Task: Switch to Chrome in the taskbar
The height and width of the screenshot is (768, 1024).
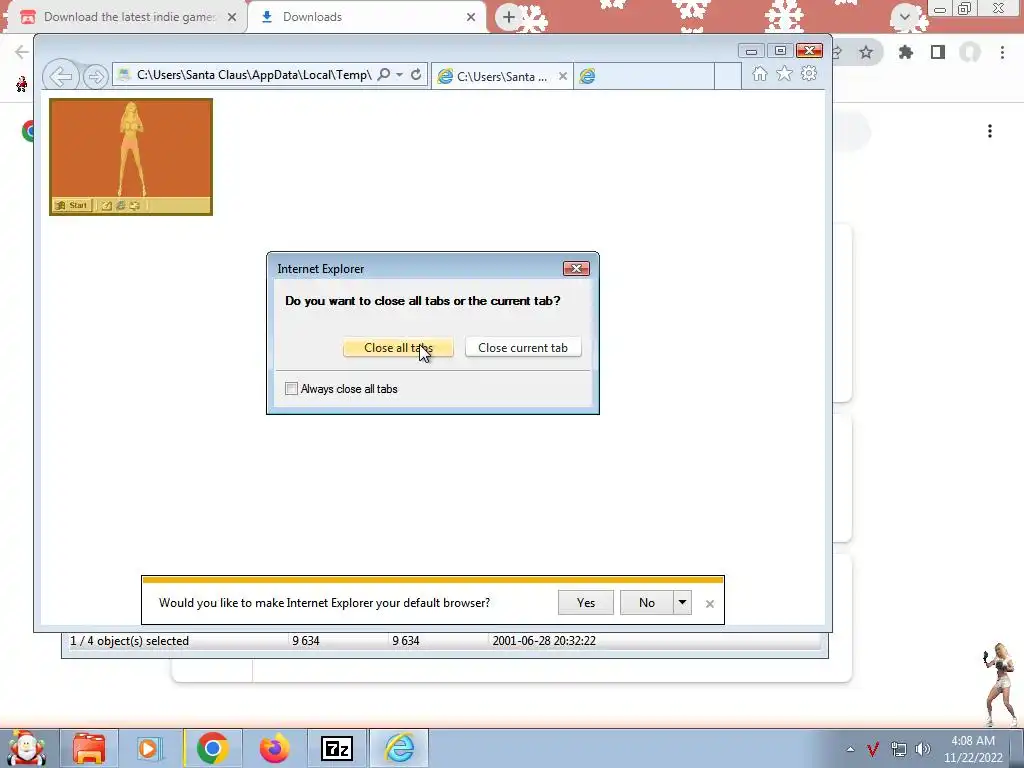Action: (212, 748)
